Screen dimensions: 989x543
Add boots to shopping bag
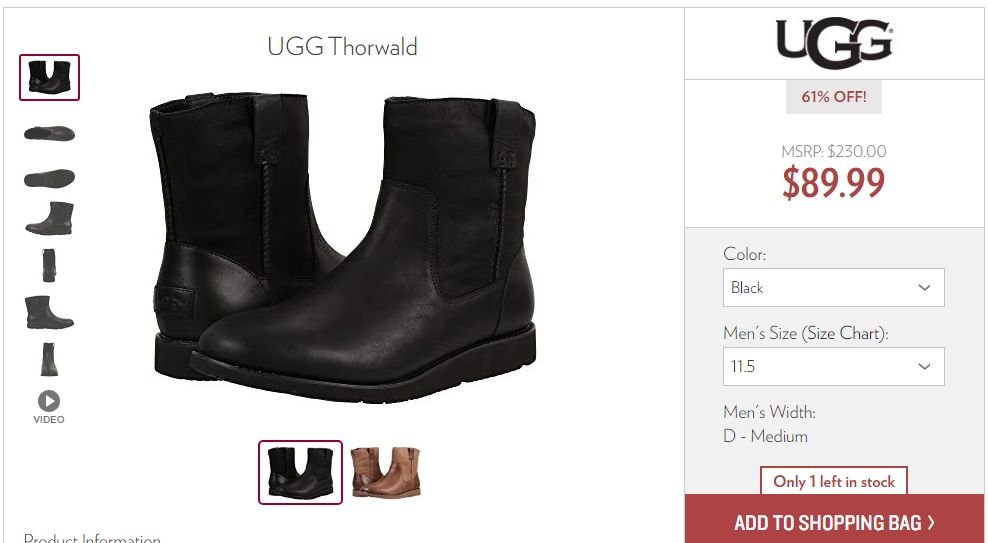(x=834, y=522)
